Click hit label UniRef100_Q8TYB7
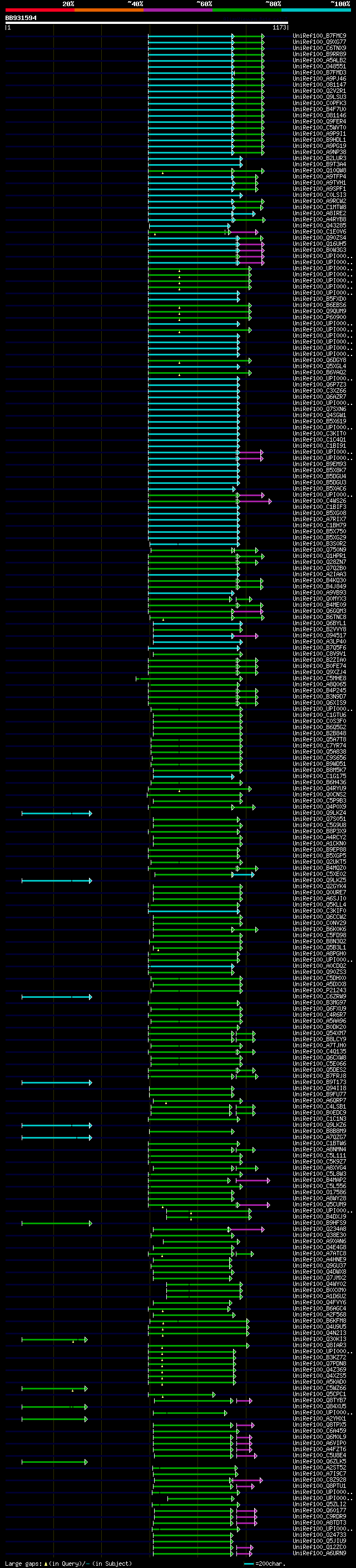Viewport: 356px width, 1568px height. tap(319, 1400)
